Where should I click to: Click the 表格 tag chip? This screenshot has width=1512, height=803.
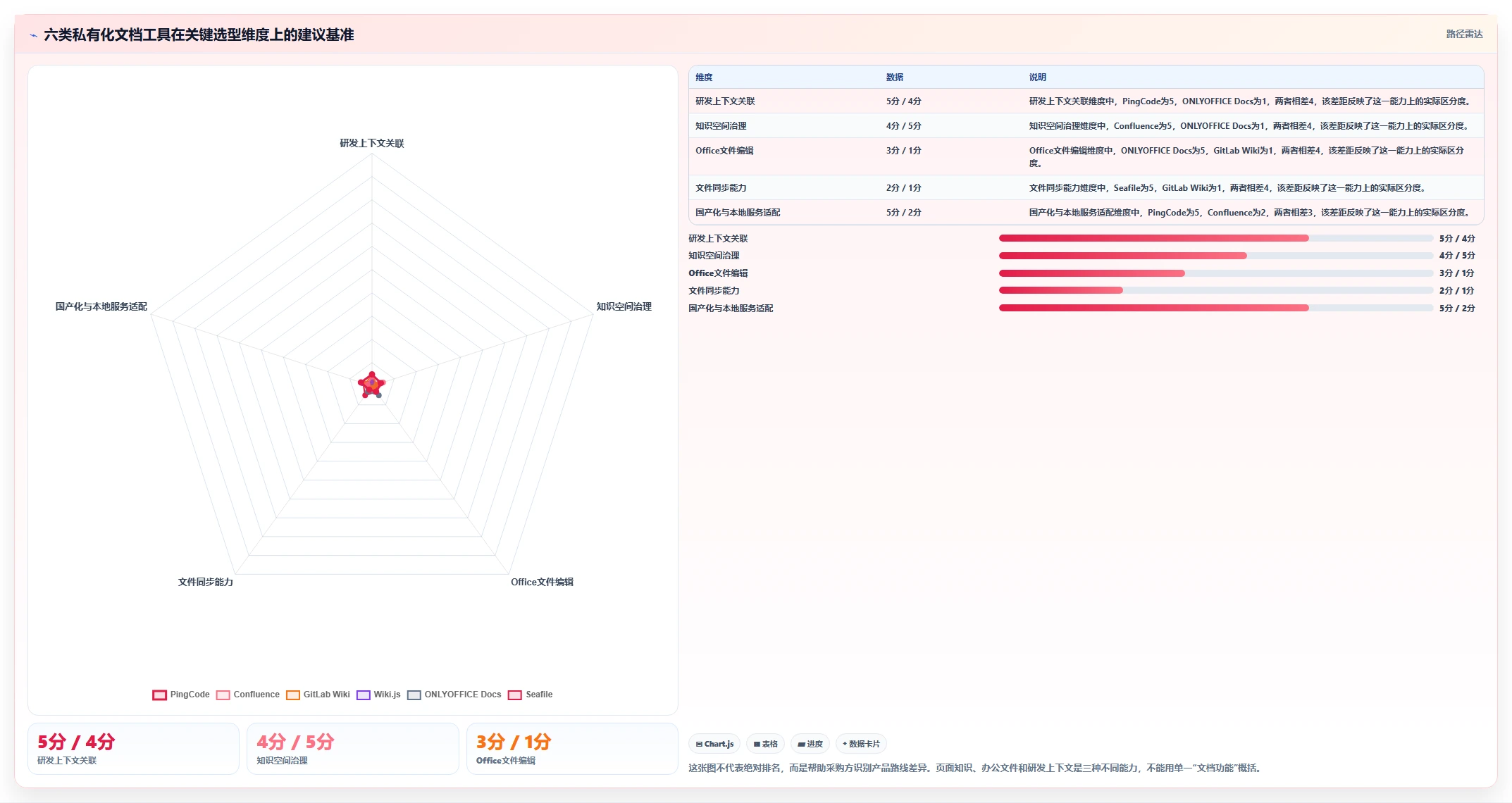(765, 744)
